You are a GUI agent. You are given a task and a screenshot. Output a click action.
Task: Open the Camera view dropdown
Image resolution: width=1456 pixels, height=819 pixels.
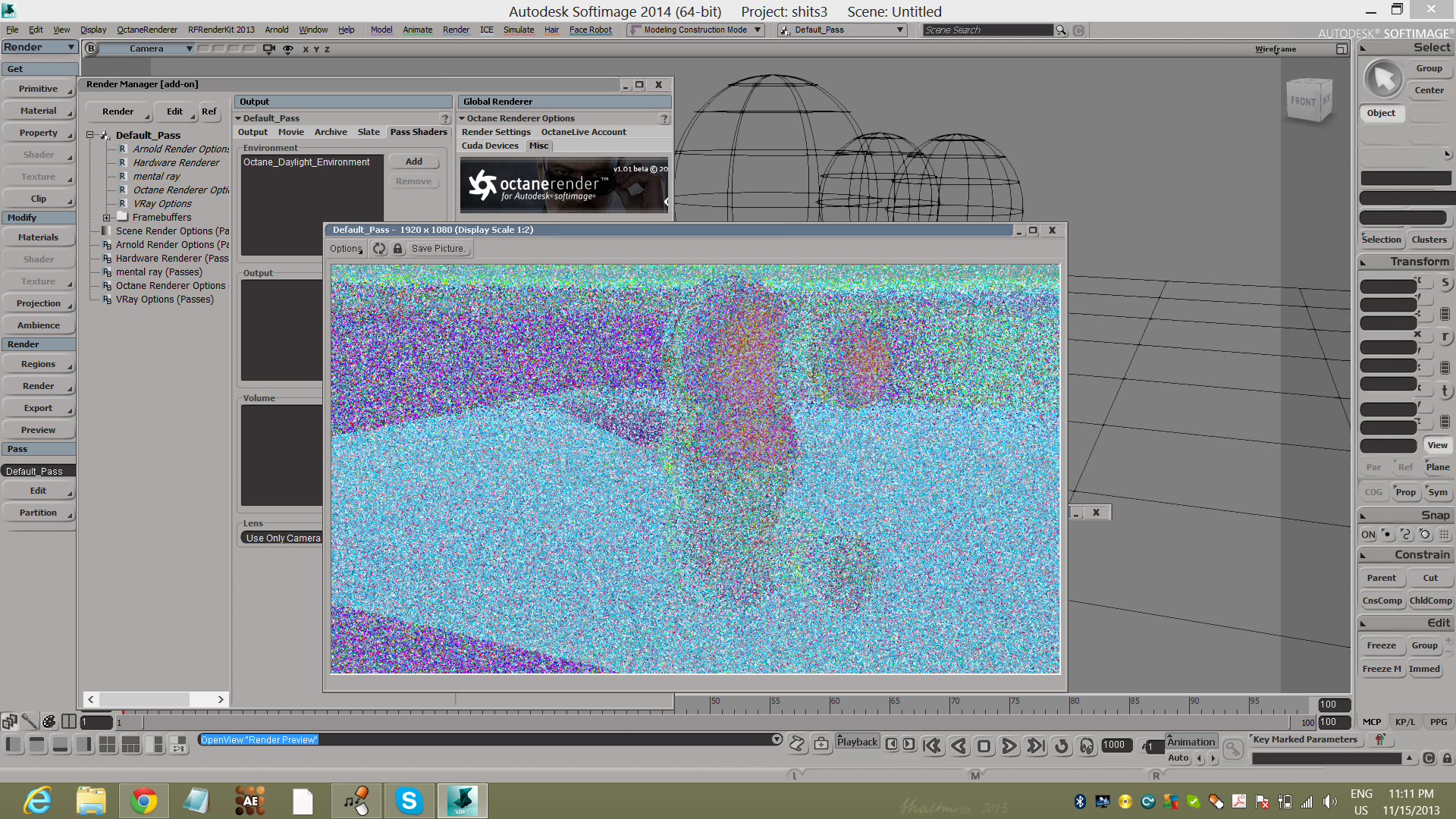[147, 49]
